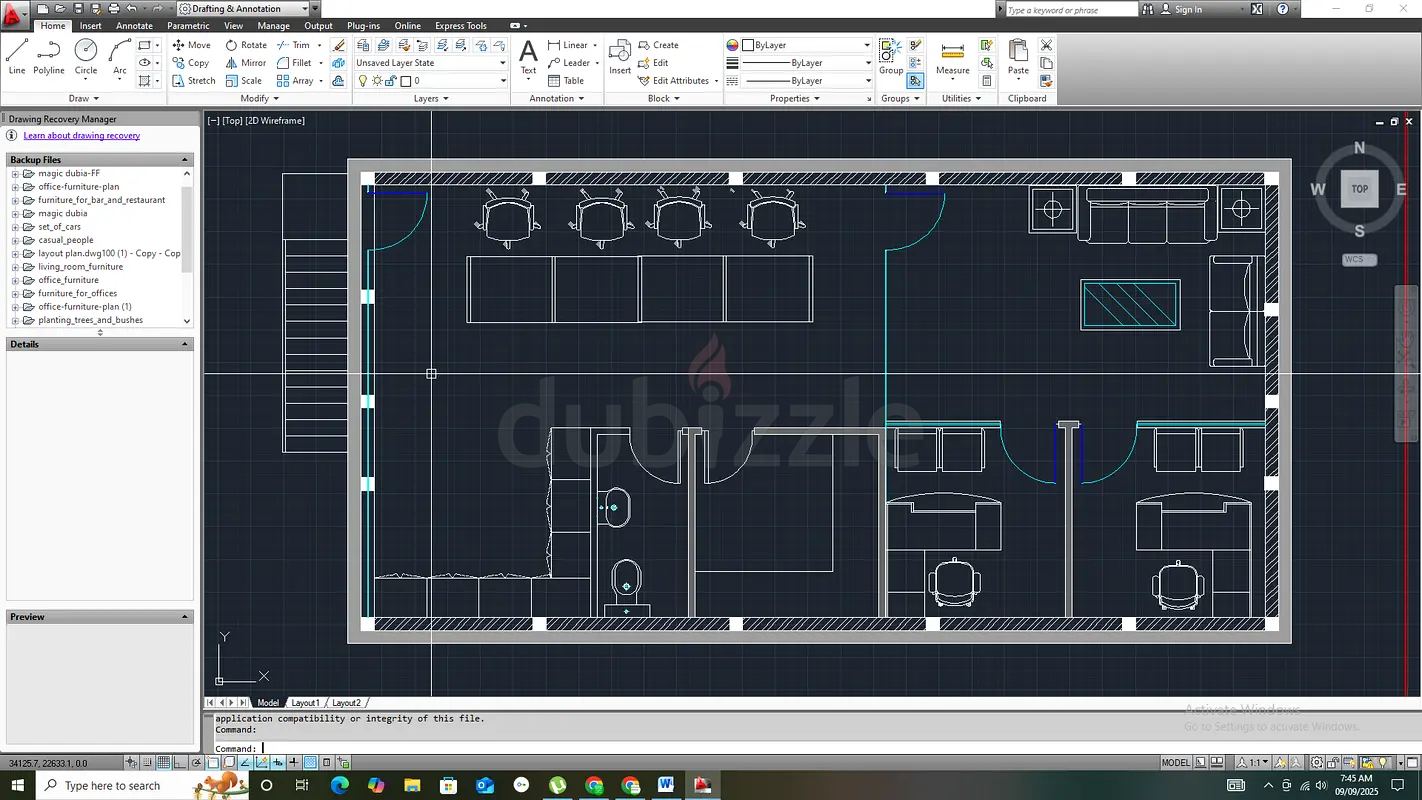
Task: Select the Line drawing tool
Action: pos(16,55)
